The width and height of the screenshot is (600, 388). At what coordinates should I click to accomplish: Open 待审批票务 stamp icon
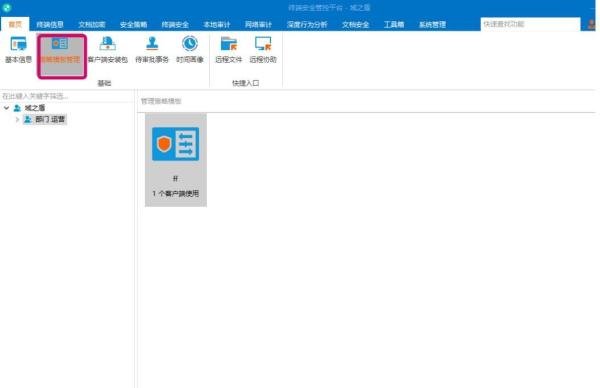point(152,44)
